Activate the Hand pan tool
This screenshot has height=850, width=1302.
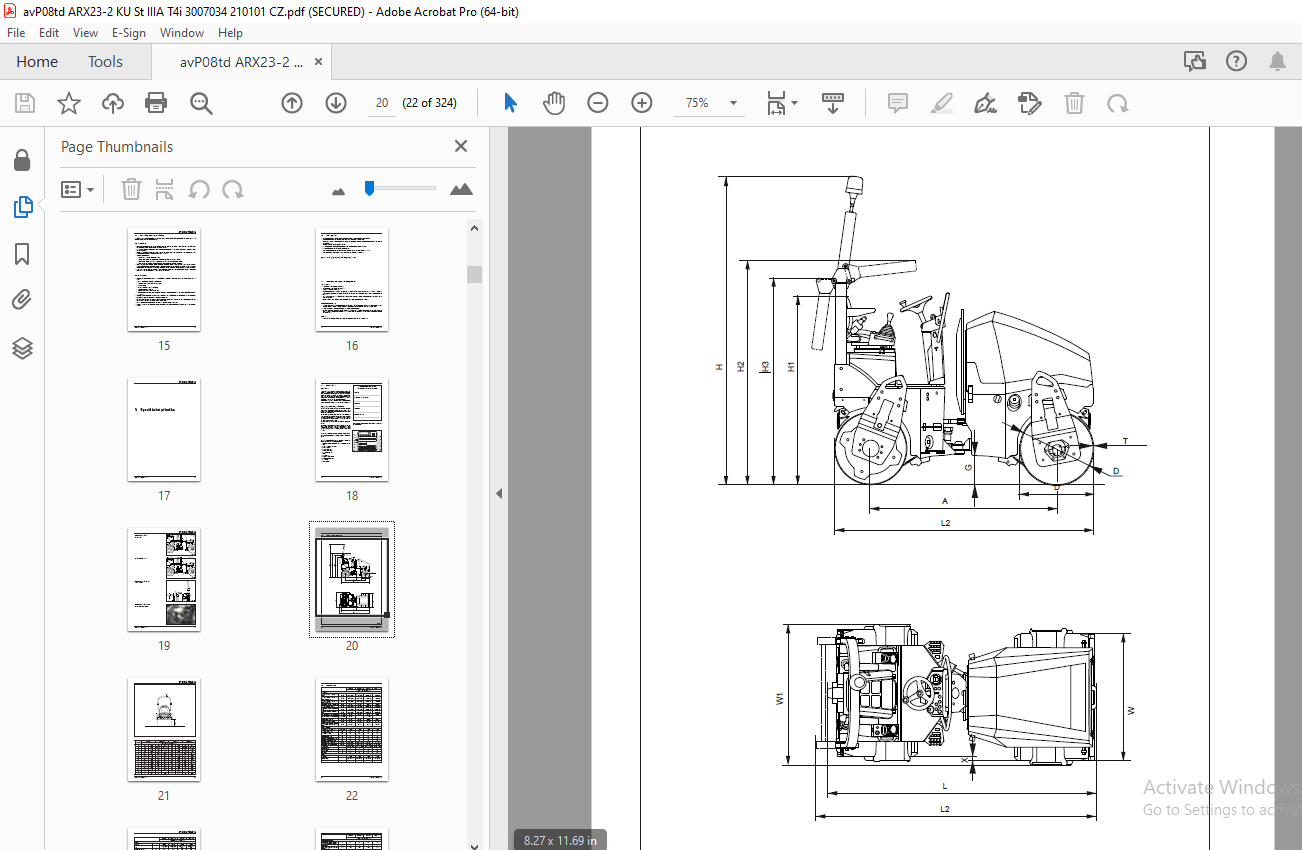554,103
